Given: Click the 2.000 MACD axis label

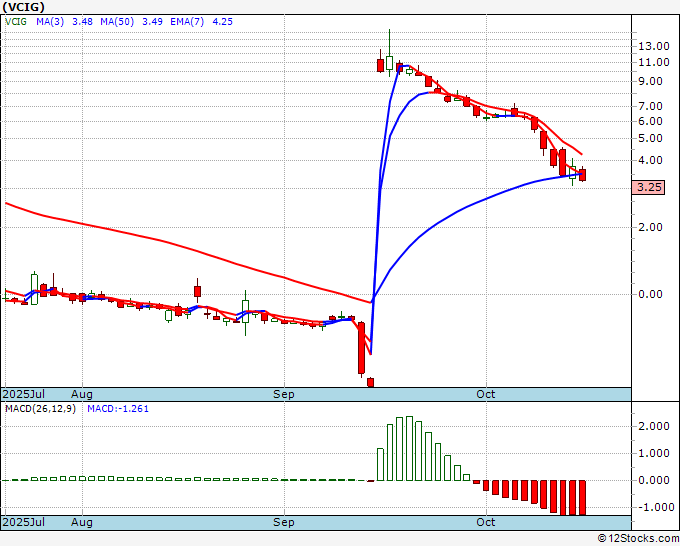Looking at the screenshot, I should 654,426.
